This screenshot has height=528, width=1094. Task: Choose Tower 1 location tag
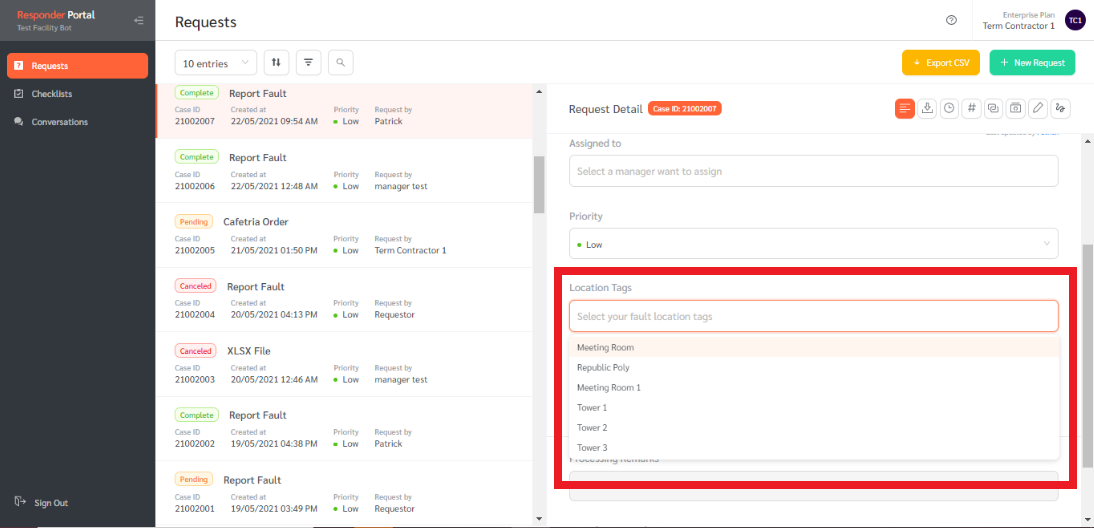pyautogui.click(x=814, y=407)
